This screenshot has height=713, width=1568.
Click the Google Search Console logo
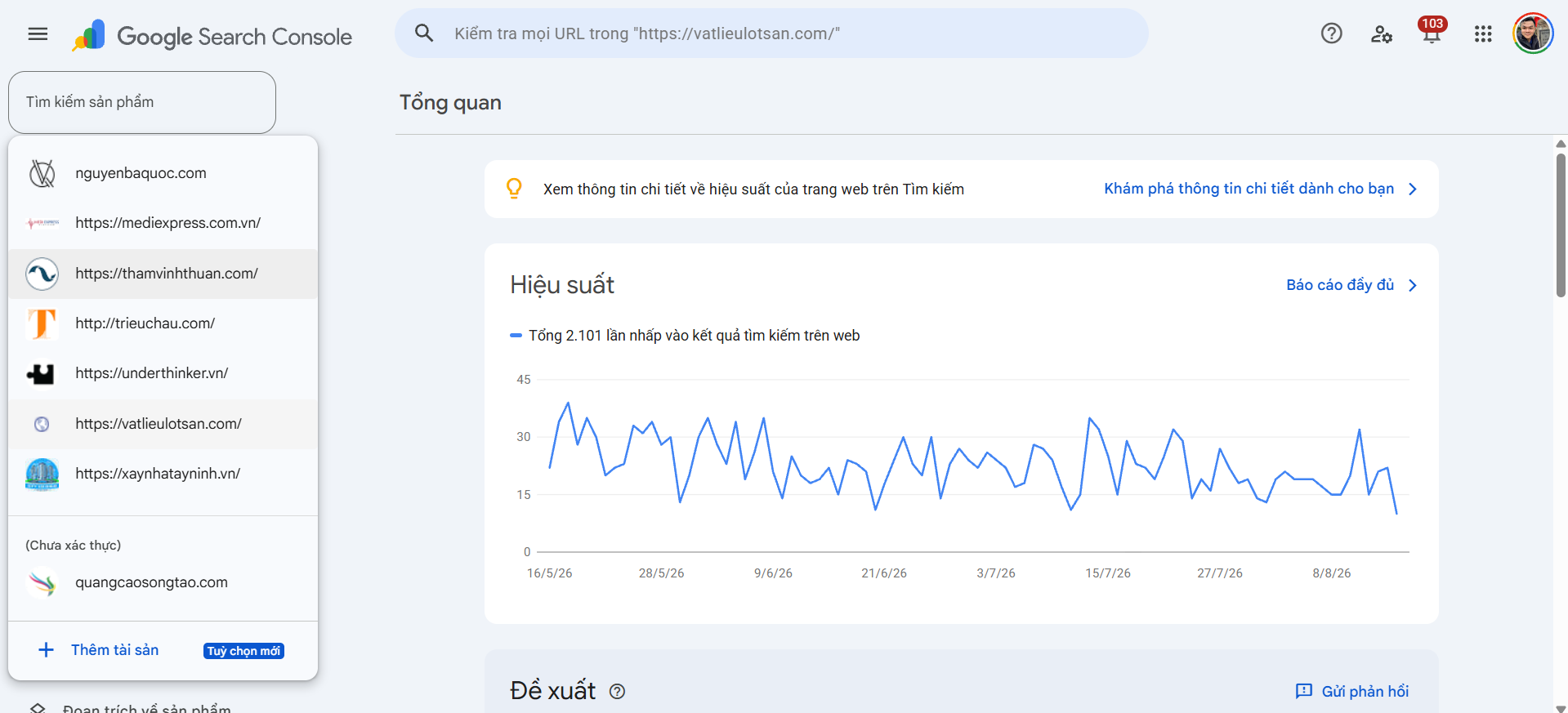click(212, 36)
